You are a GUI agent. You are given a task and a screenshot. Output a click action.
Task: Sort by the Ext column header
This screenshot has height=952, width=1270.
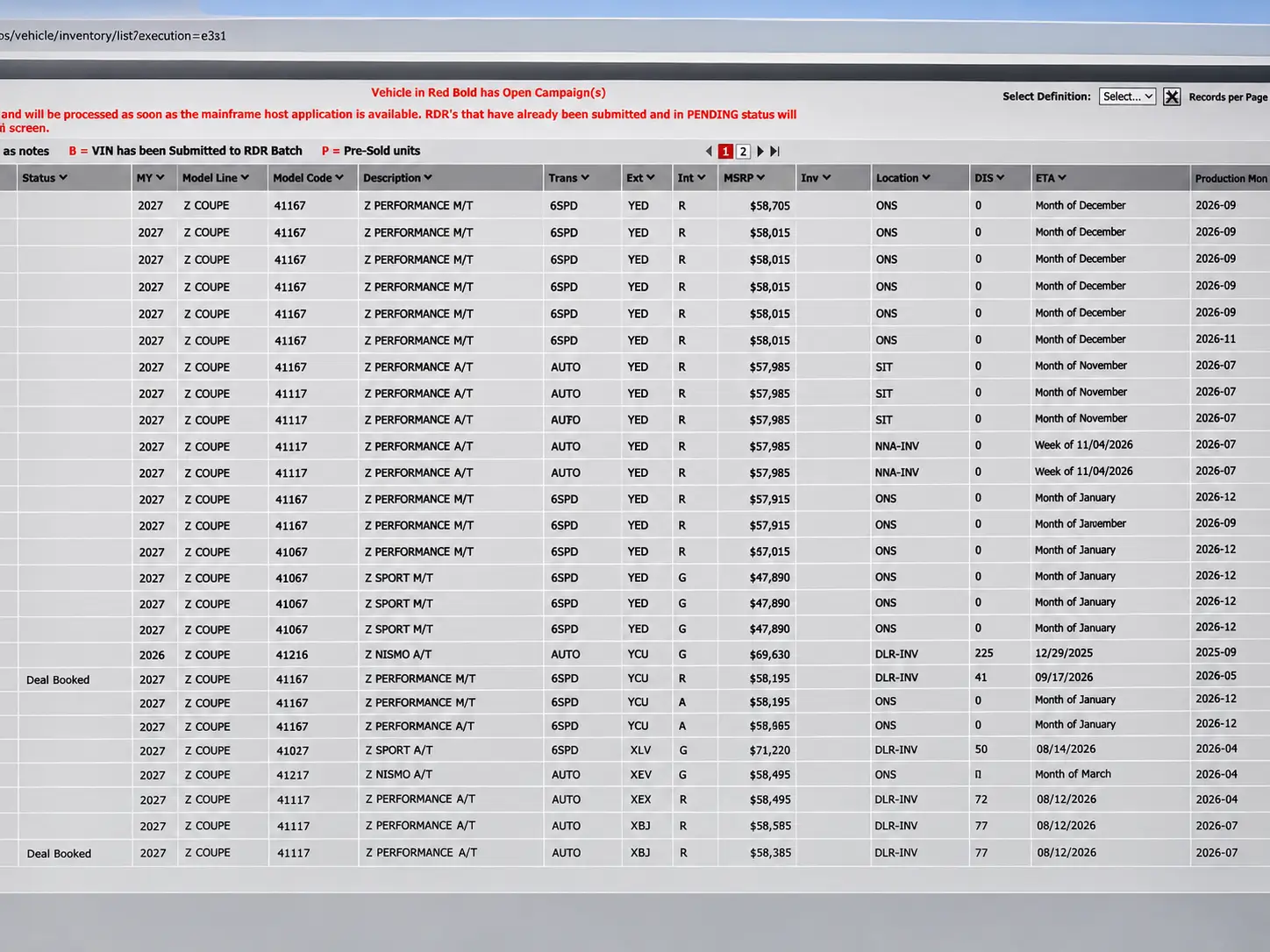click(x=641, y=178)
